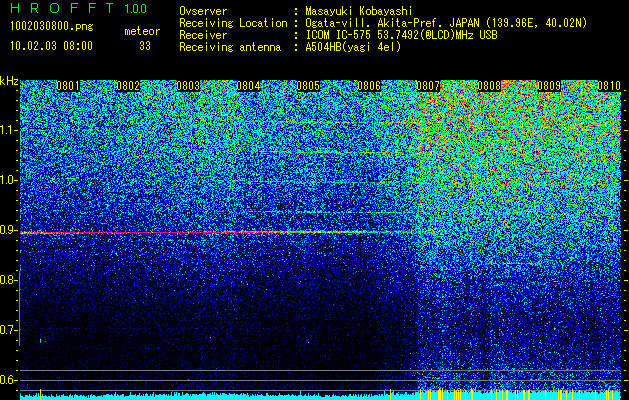Click the 0802 time marker
This screenshot has width=629, height=400.
tap(128, 86)
